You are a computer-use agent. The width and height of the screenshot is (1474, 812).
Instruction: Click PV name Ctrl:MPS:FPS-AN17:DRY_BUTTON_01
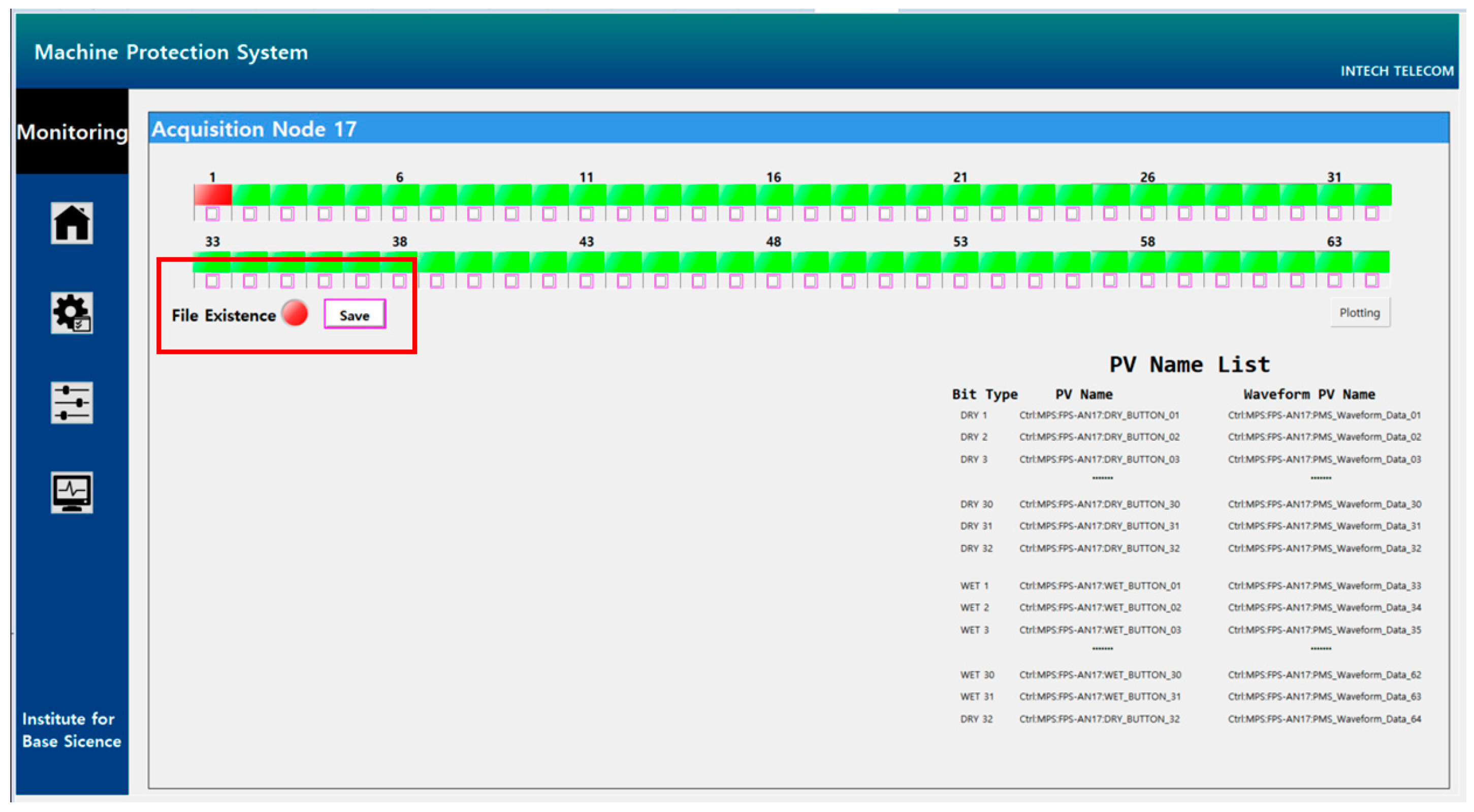pyautogui.click(x=1099, y=415)
